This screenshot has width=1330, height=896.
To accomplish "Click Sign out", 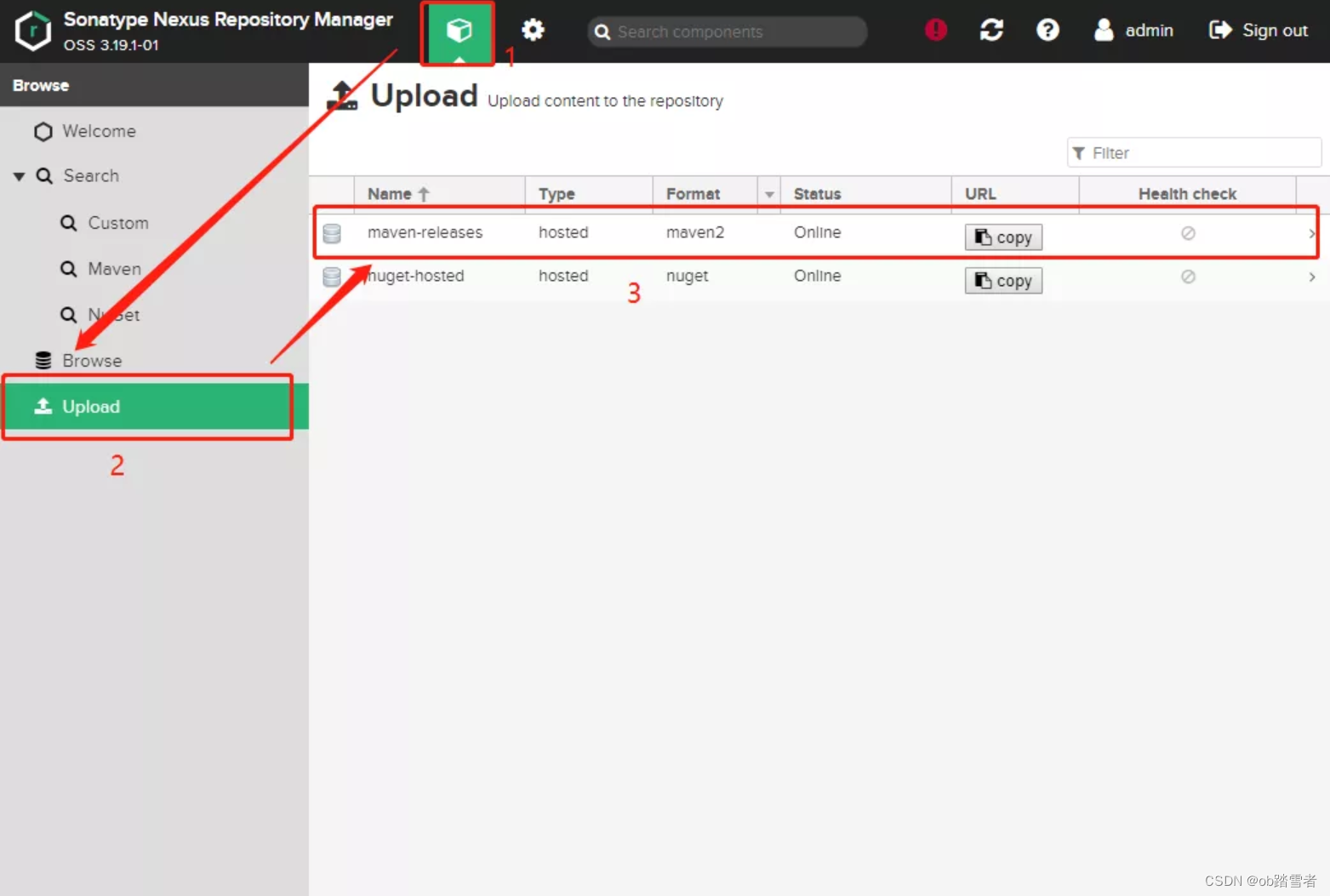I will tap(1259, 31).
